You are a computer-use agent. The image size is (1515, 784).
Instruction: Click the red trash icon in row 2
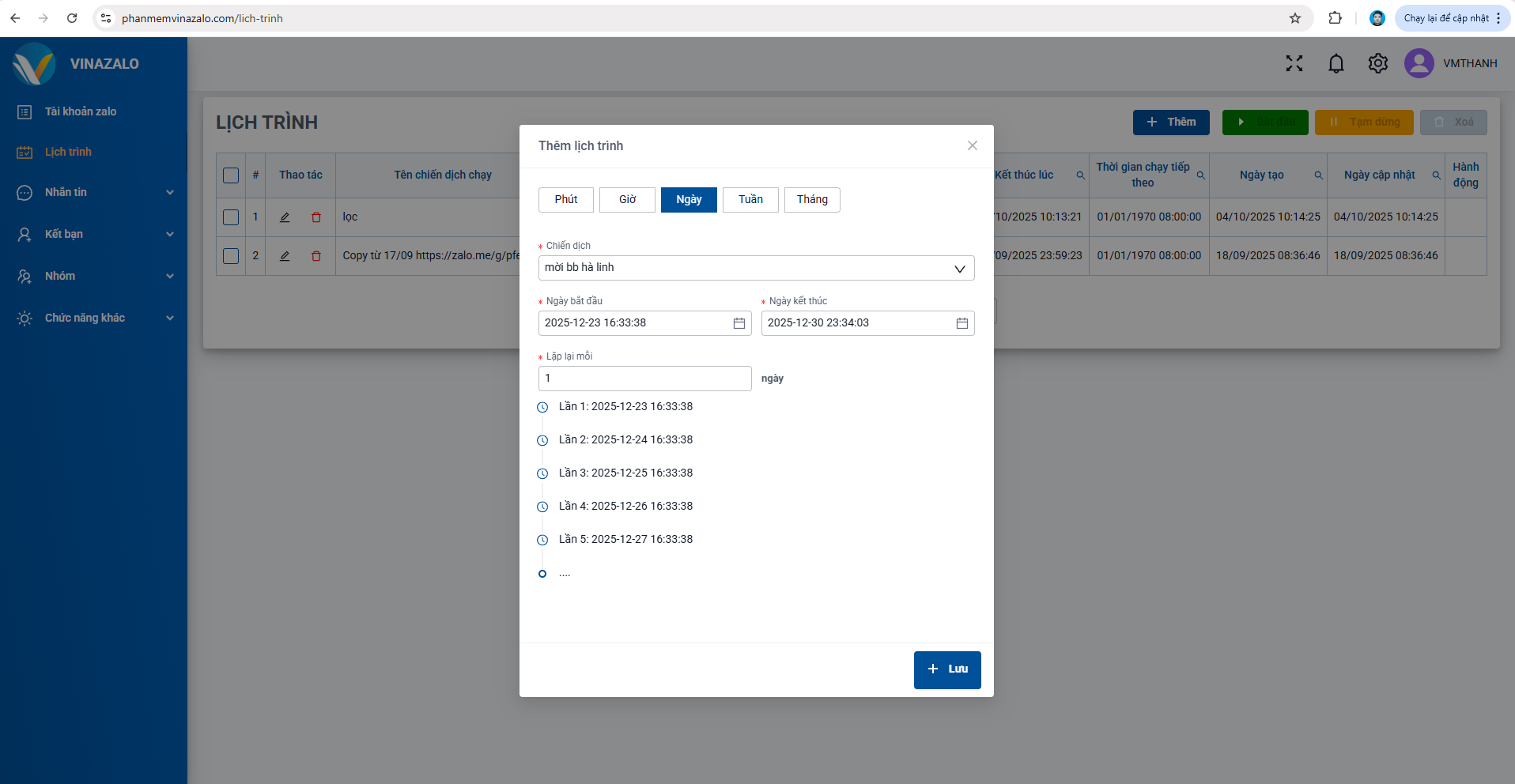[x=316, y=256]
